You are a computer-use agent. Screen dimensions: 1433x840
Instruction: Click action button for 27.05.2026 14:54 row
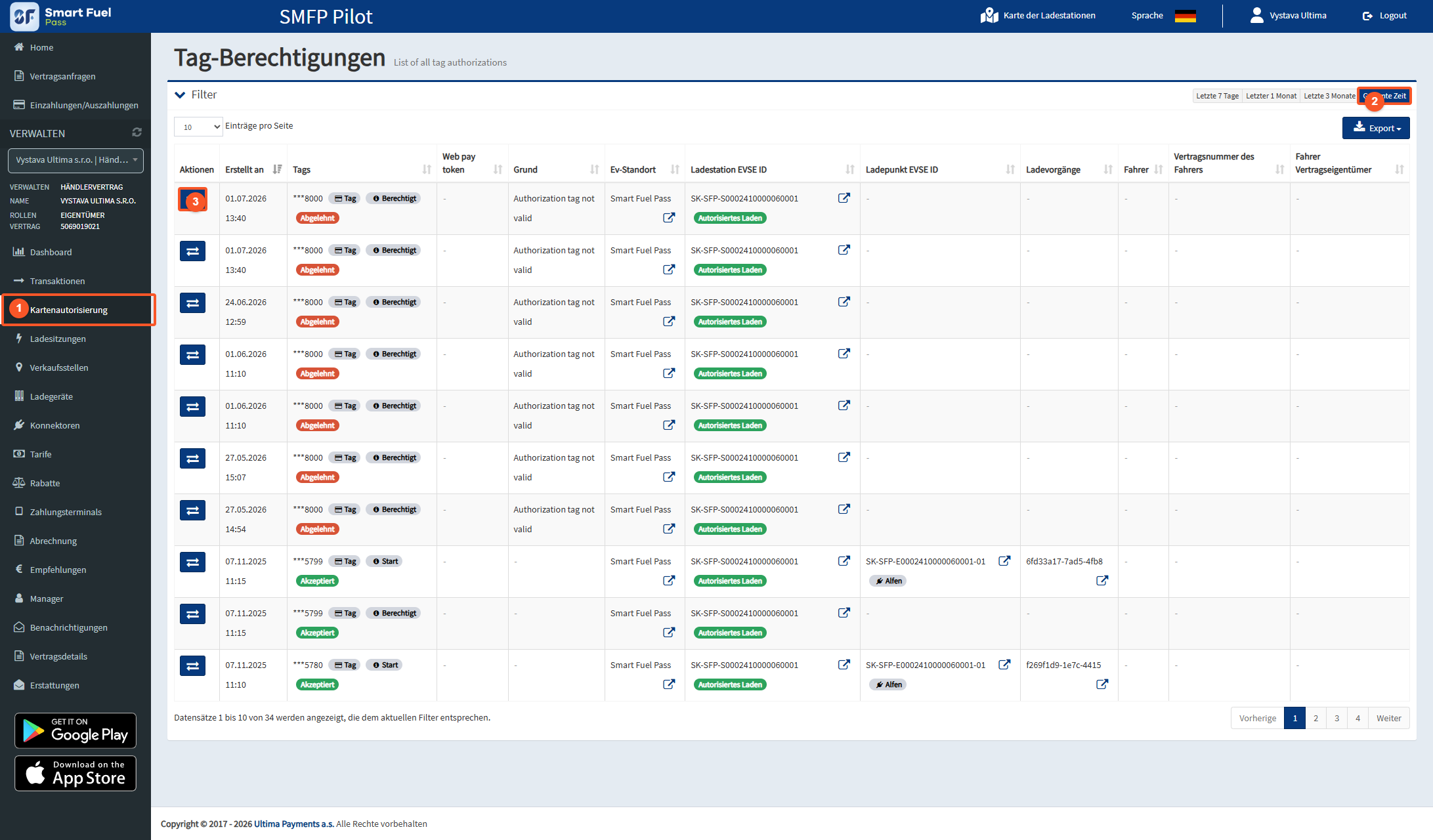coord(192,511)
